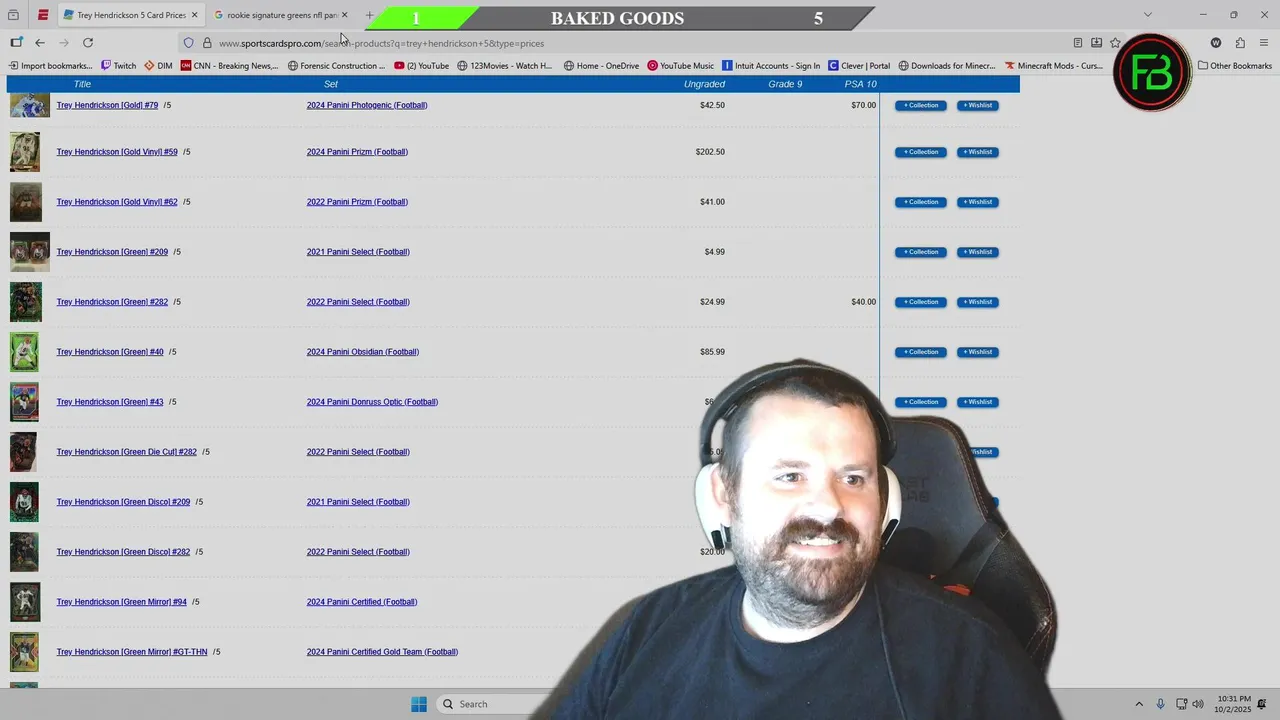
Task: Add Gold Vinyl #59 card to Wishlist
Action: [x=978, y=152]
